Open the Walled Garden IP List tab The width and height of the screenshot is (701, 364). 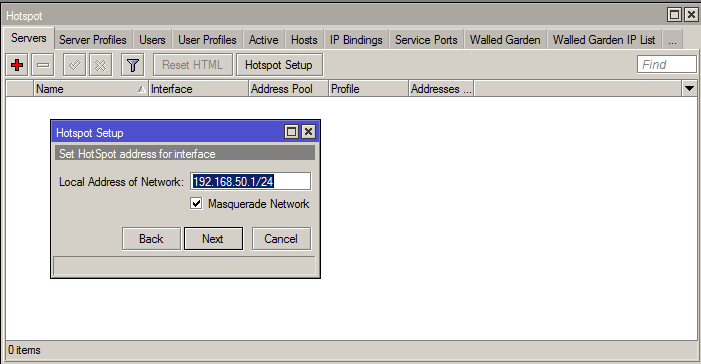pos(604,40)
